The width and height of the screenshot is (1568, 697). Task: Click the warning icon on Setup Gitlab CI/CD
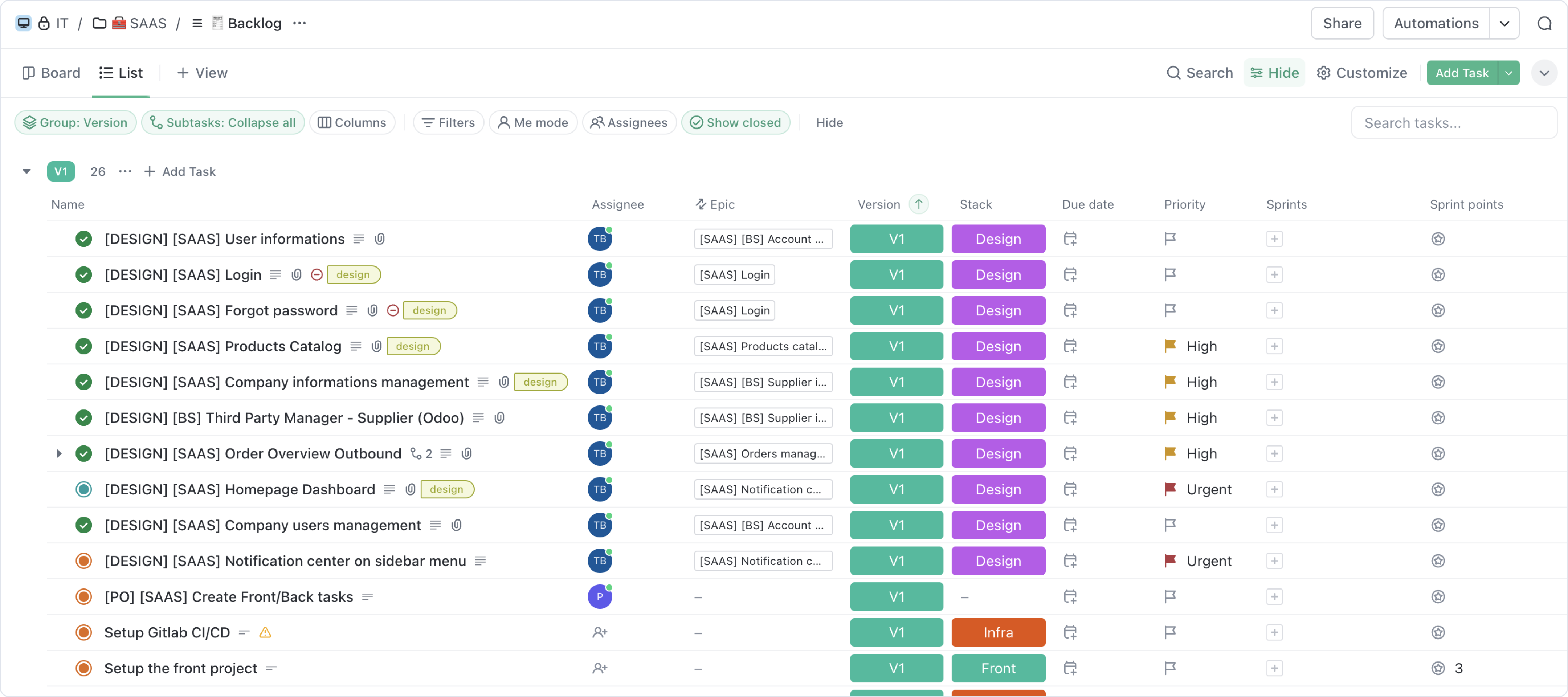point(265,632)
